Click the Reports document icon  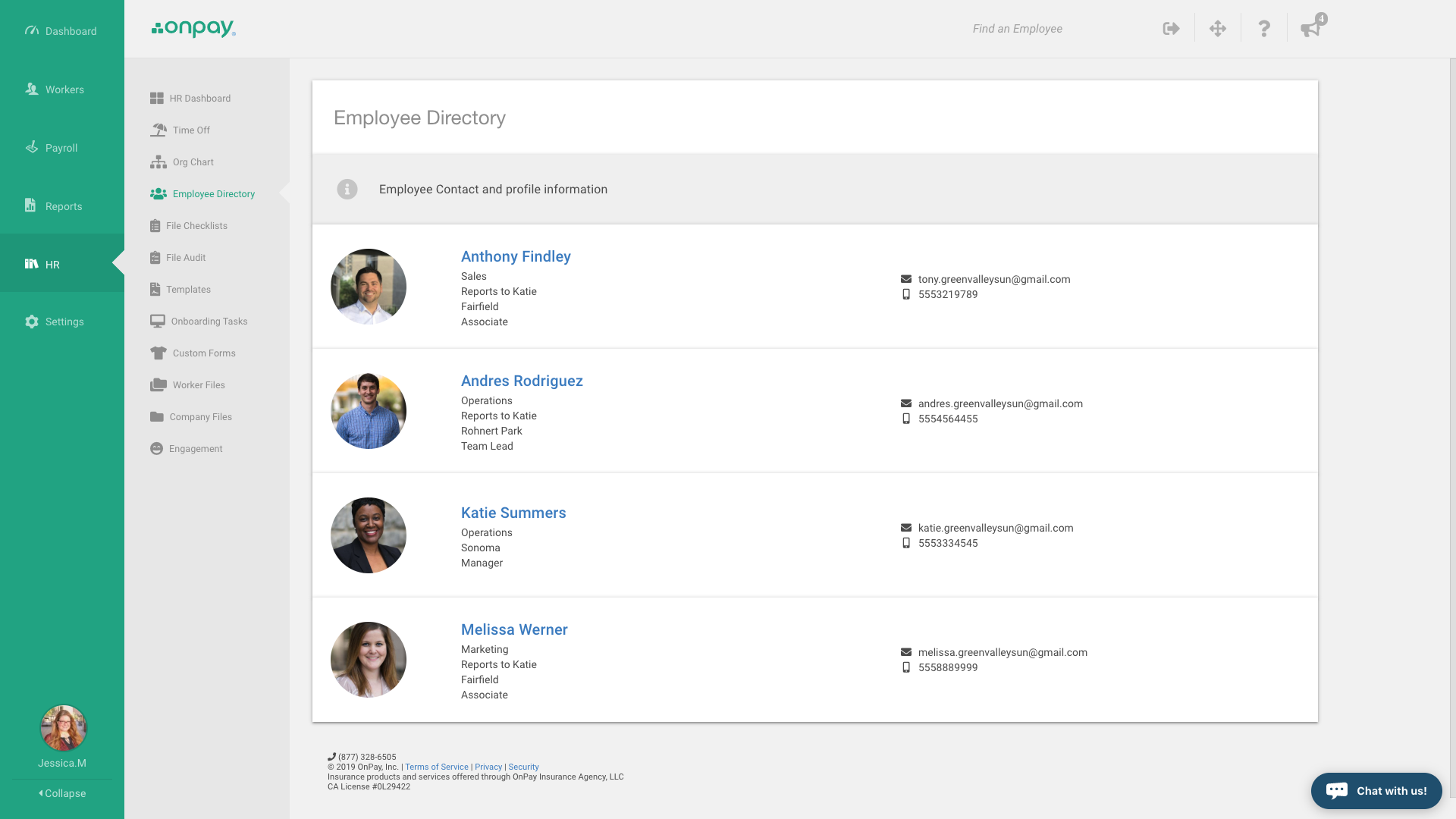pyautogui.click(x=30, y=206)
